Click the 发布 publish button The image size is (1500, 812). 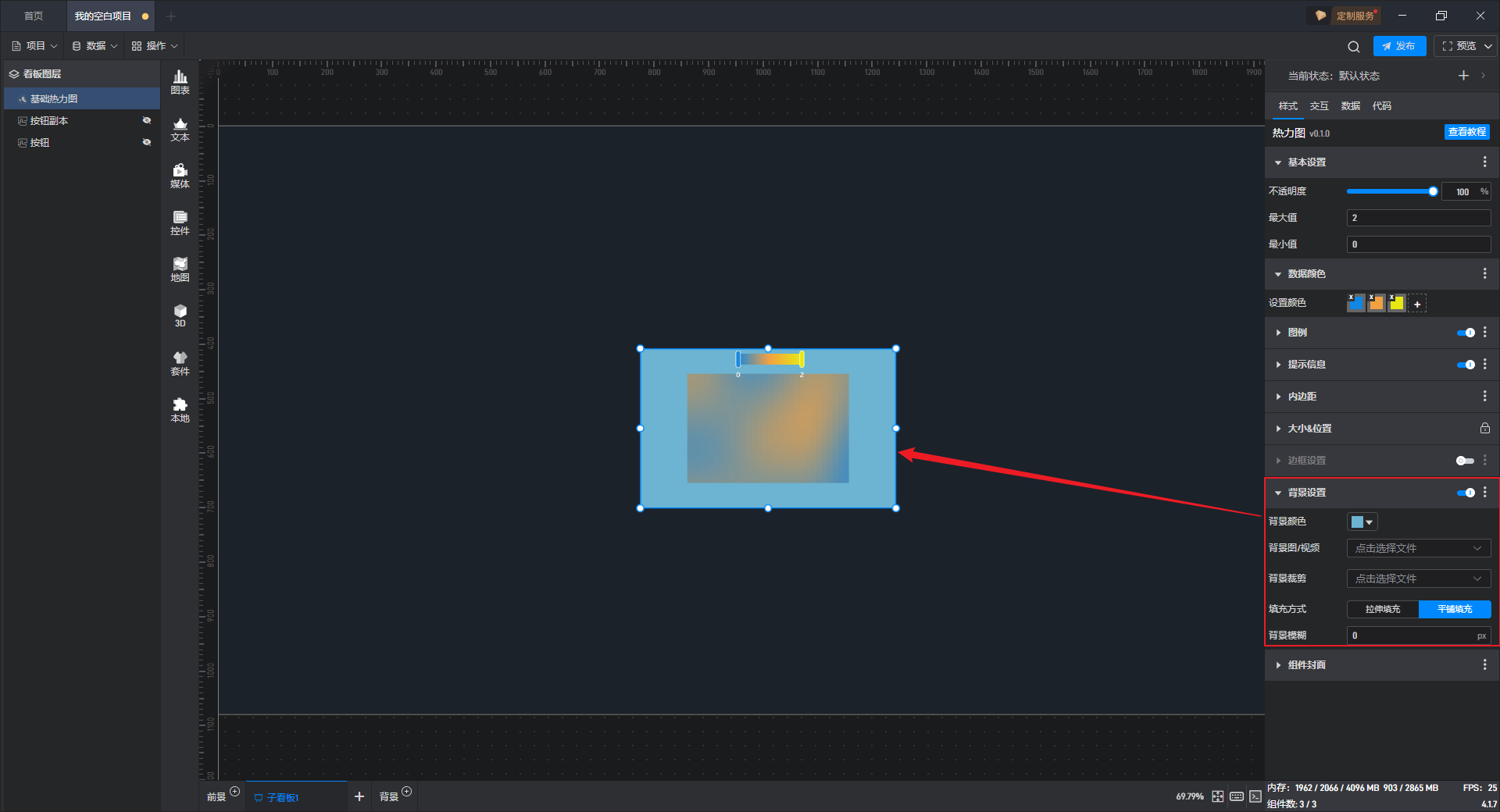click(x=1399, y=46)
